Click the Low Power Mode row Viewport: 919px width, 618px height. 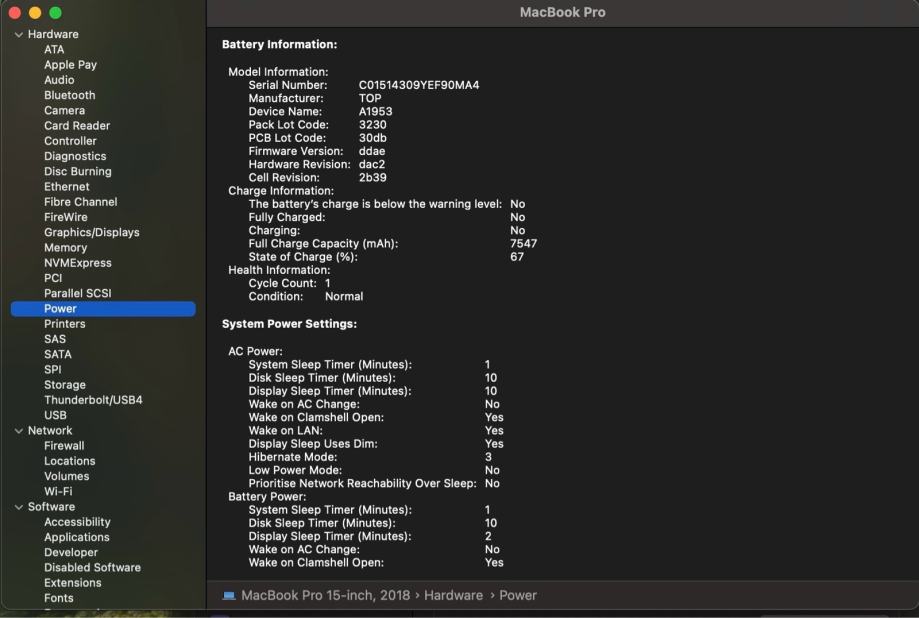[374, 471]
